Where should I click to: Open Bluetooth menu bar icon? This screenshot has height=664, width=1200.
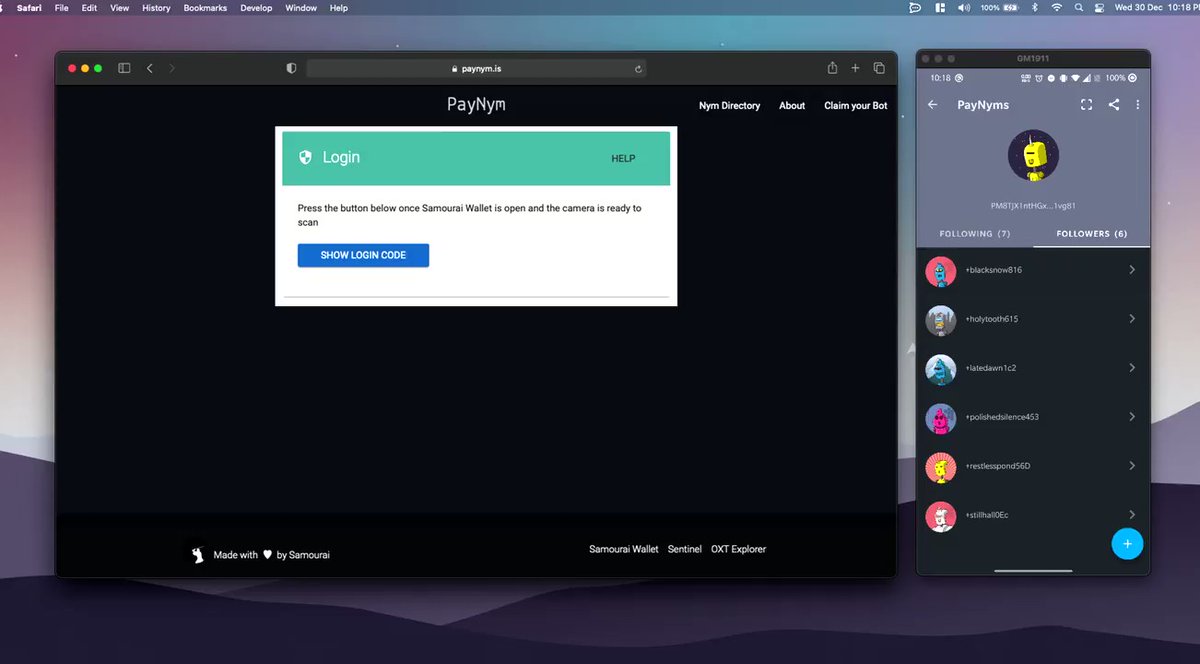click(x=1035, y=7)
